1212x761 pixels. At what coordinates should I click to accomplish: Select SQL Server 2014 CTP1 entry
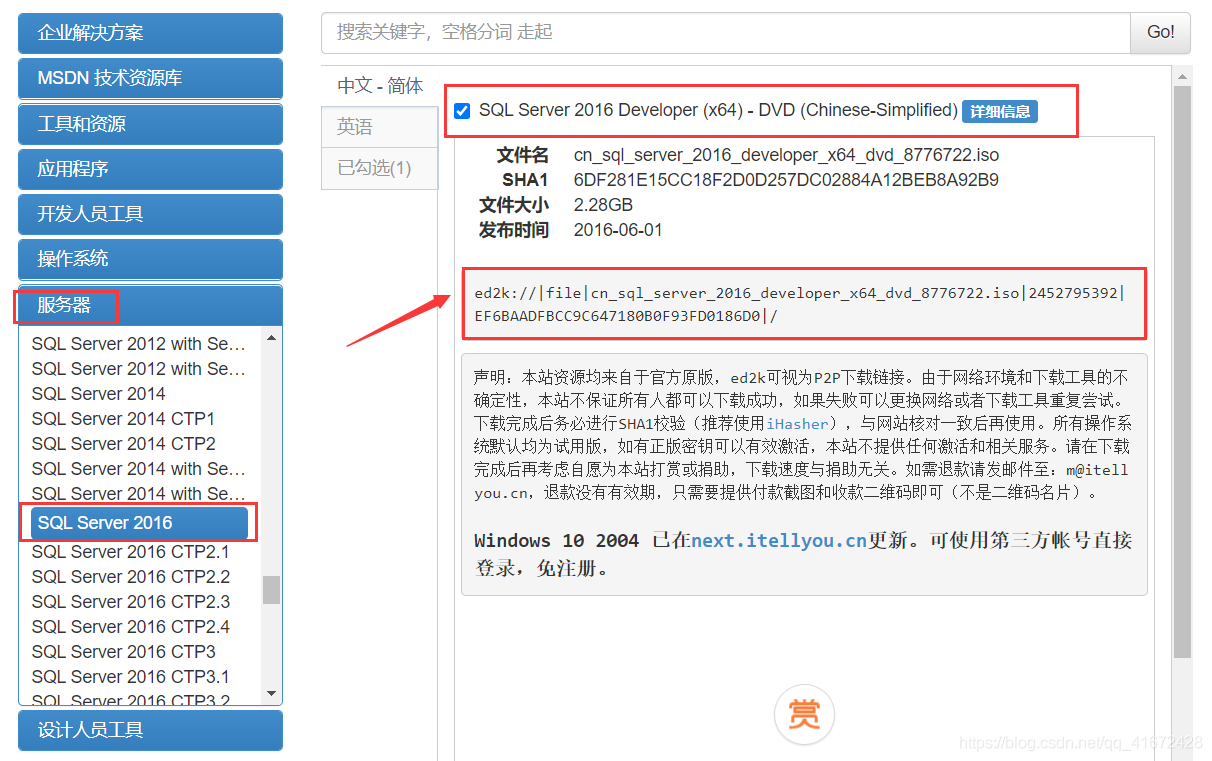[123, 419]
